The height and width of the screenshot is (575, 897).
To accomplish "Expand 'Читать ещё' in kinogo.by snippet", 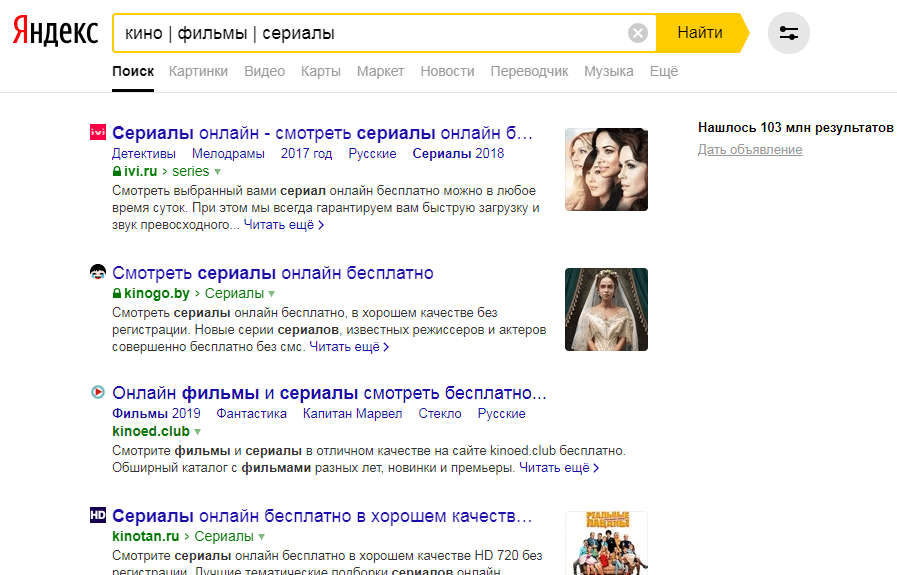I will click(x=349, y=347).
